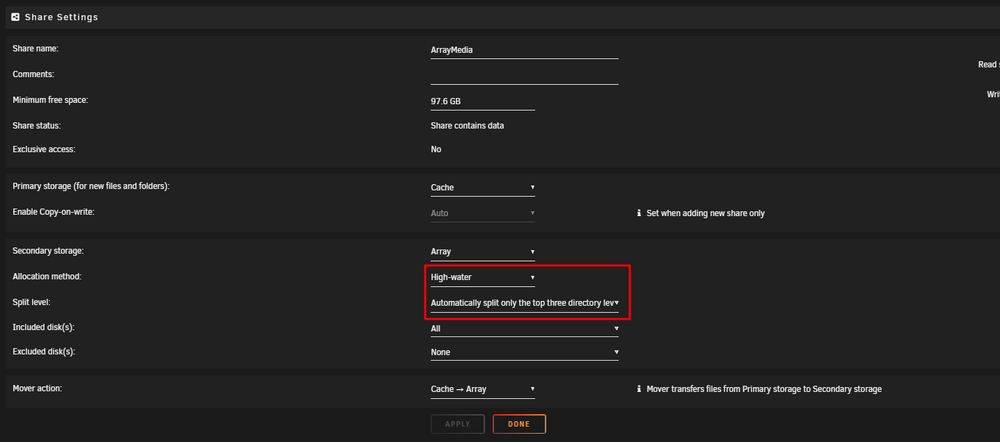1000x442 pixels.
Task: Click the 'Enable Copy-on-write:' label
Action: (54, 212)
